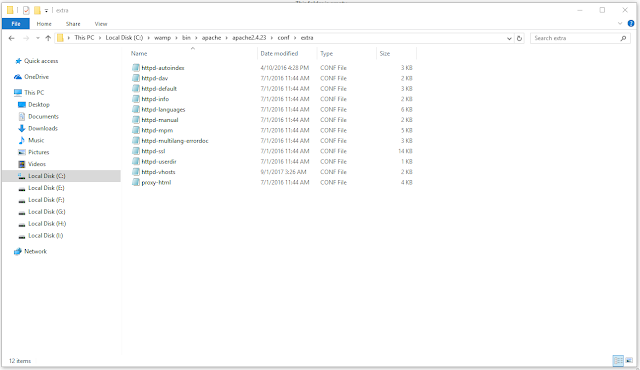Click date '9/1/2017 3:26 AM' of httpd-vhosts
This screenshot has width=640, height=370.
pos(283,172)
